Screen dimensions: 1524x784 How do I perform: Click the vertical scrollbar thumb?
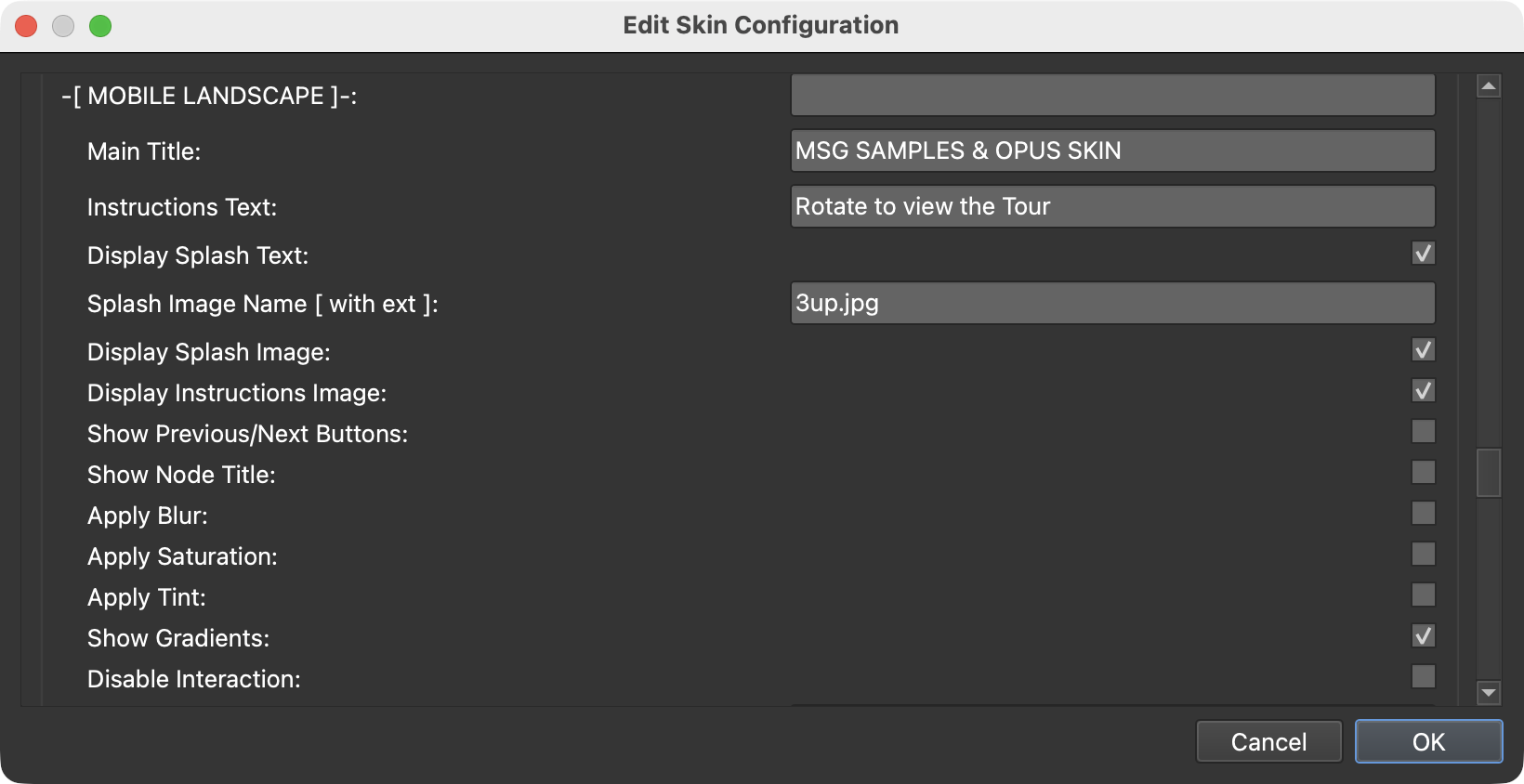pyautogui.click(x=1489, y=473)
